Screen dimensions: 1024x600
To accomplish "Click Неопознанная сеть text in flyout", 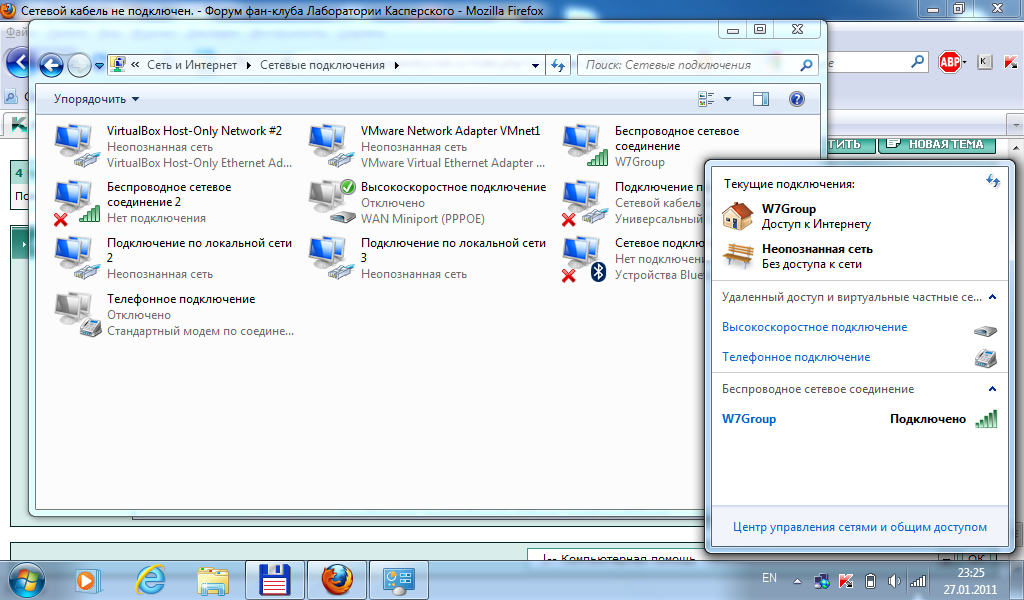I will pos(817,249).
